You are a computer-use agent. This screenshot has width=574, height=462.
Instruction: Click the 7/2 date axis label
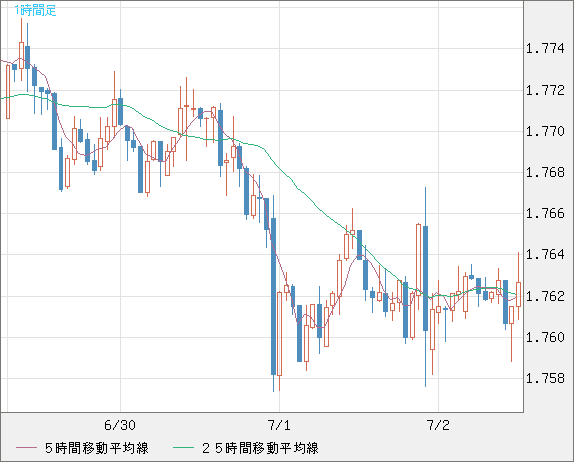coord(438,425)
